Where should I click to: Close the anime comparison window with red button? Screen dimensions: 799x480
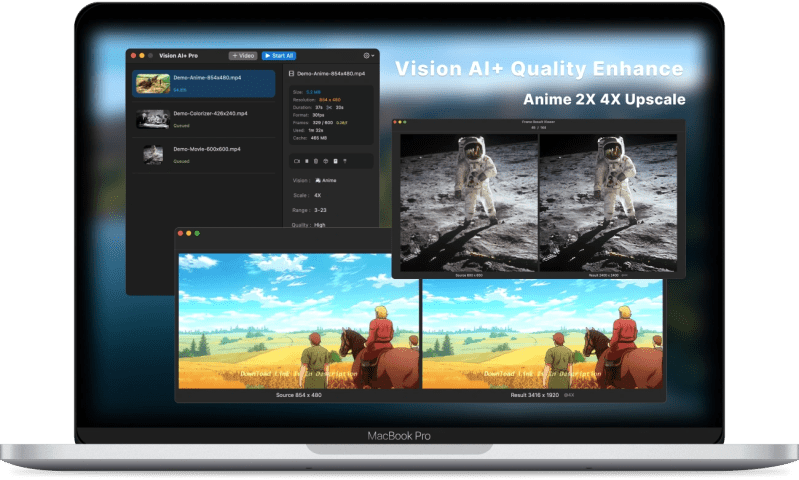click(x=180, y=233)
